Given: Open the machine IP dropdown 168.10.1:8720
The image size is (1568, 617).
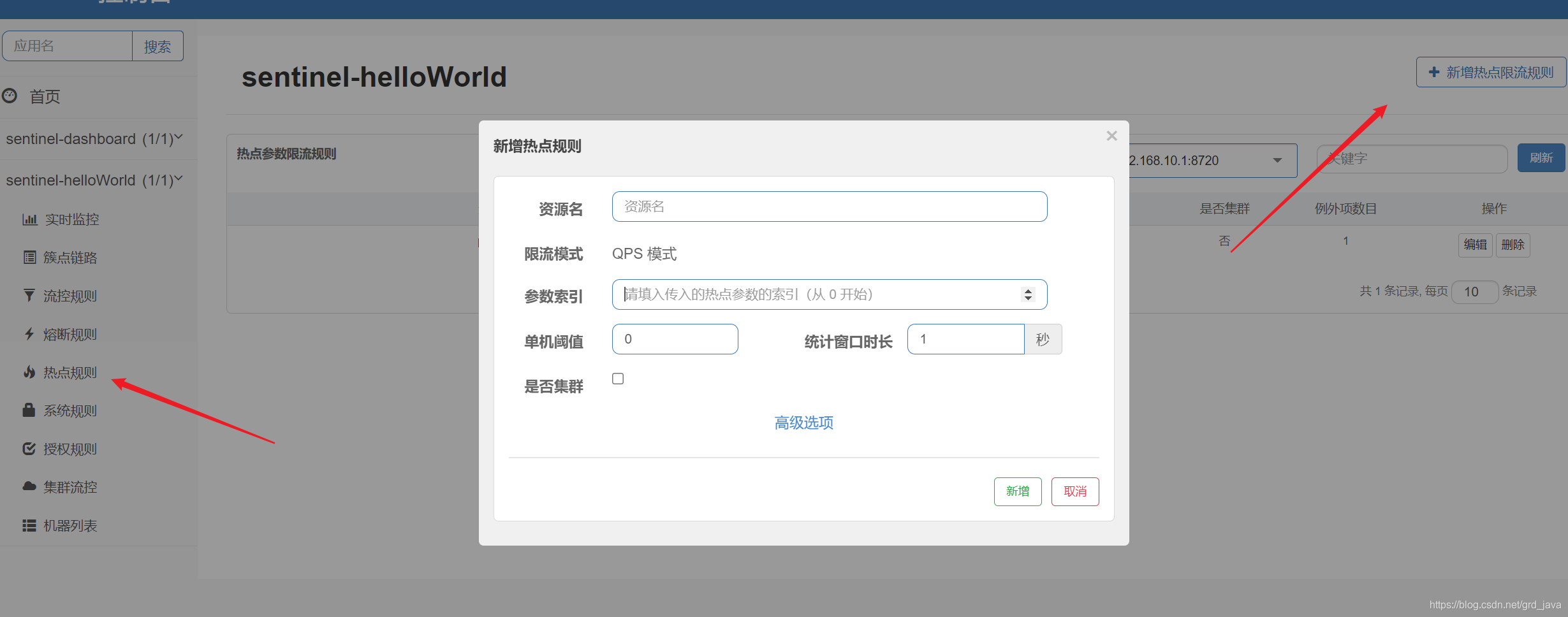Looking at the screenshot, I should click(x=1213, y=161).
